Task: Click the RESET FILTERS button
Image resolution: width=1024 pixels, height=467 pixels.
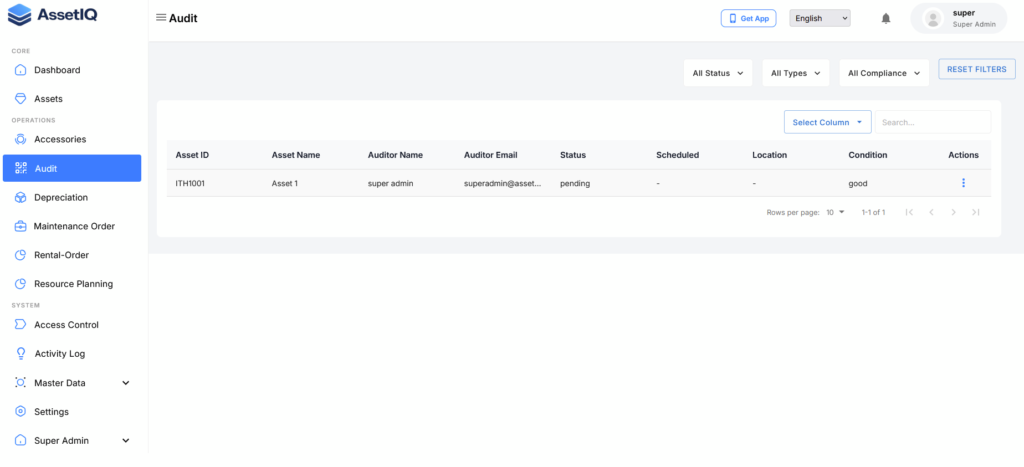Action: (977, 69)
